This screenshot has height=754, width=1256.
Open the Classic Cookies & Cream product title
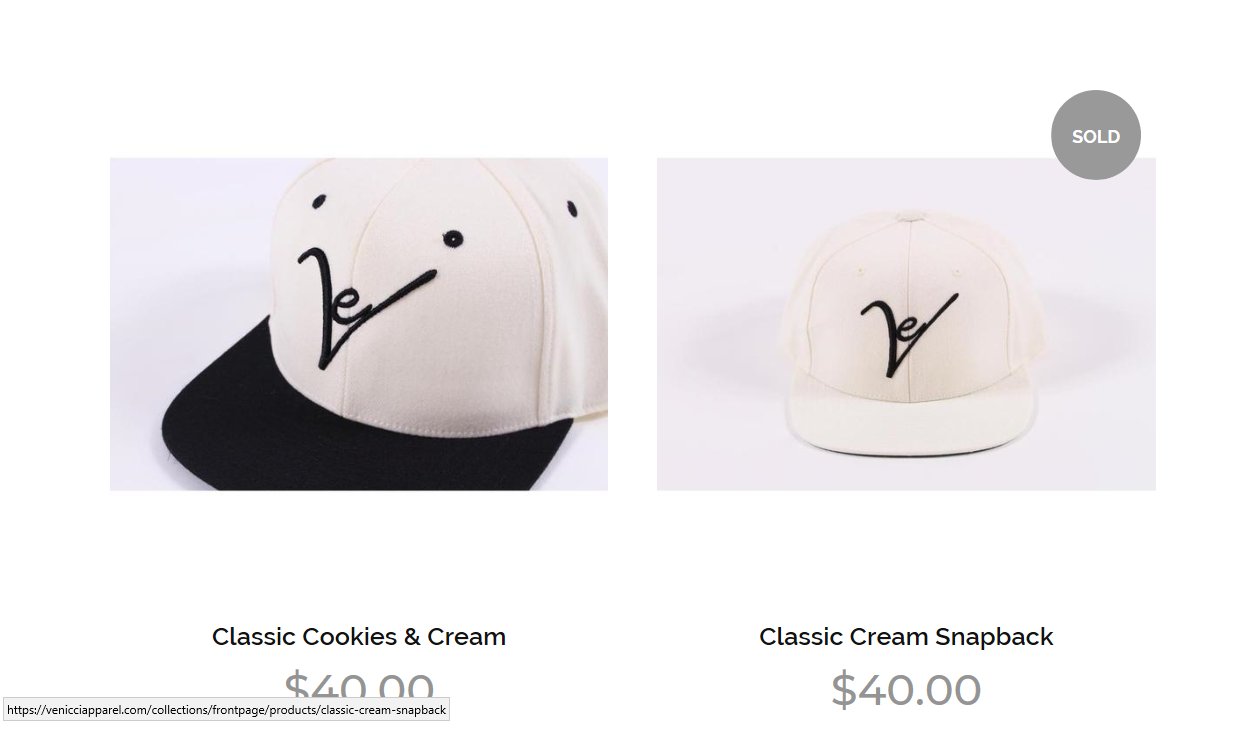(x=359, y=637)
